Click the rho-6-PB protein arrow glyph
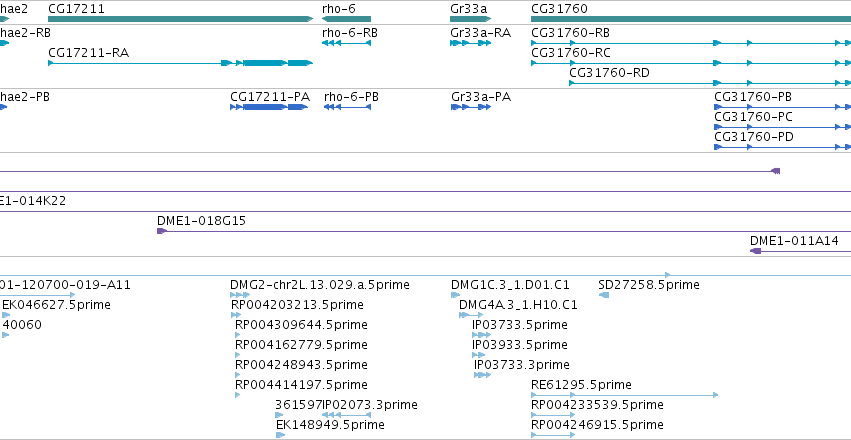The width and height of the screenshot is (851, 440). coord(347,107)
